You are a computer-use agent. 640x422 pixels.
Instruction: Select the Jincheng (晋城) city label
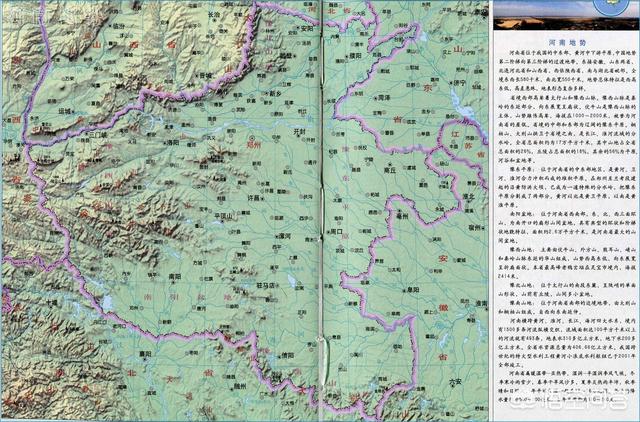[206, 75]
